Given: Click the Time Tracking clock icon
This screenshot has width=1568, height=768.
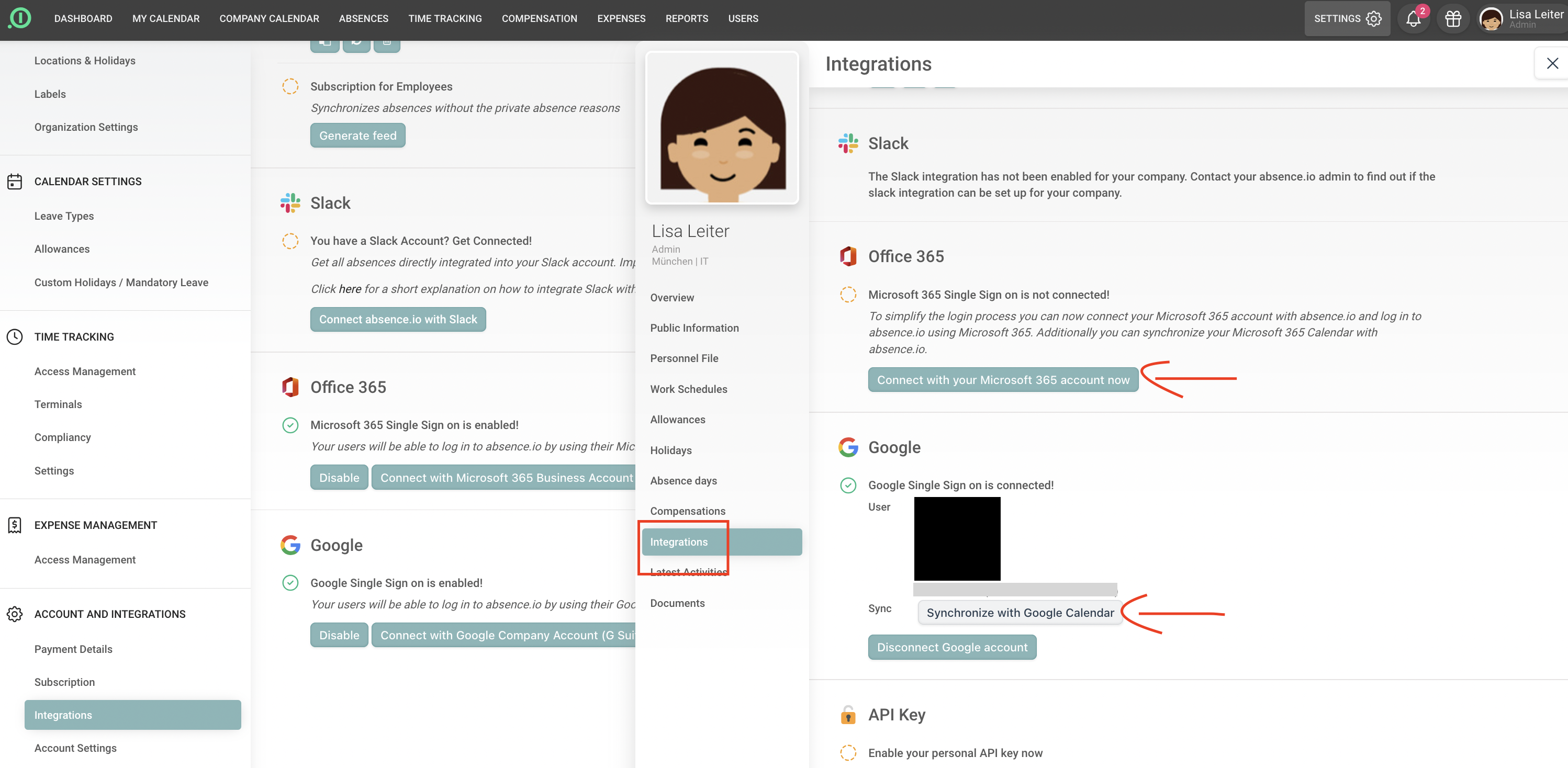Looking at the screenshot, I should [x=15, y=336].
